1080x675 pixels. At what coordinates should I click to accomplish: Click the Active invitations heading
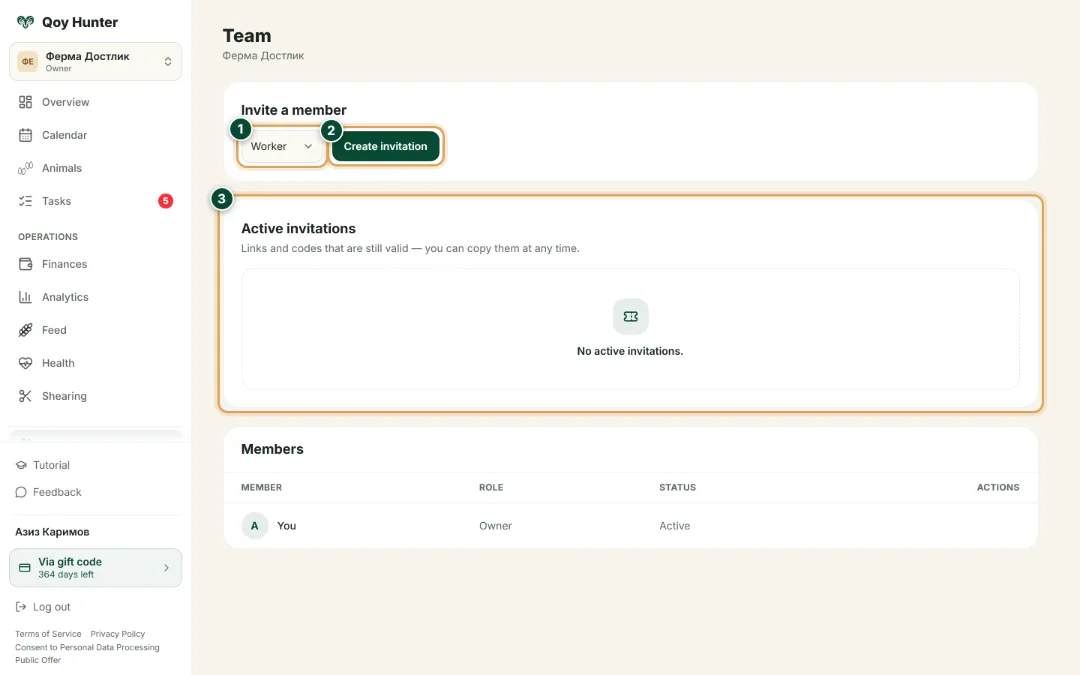(298, 229)
